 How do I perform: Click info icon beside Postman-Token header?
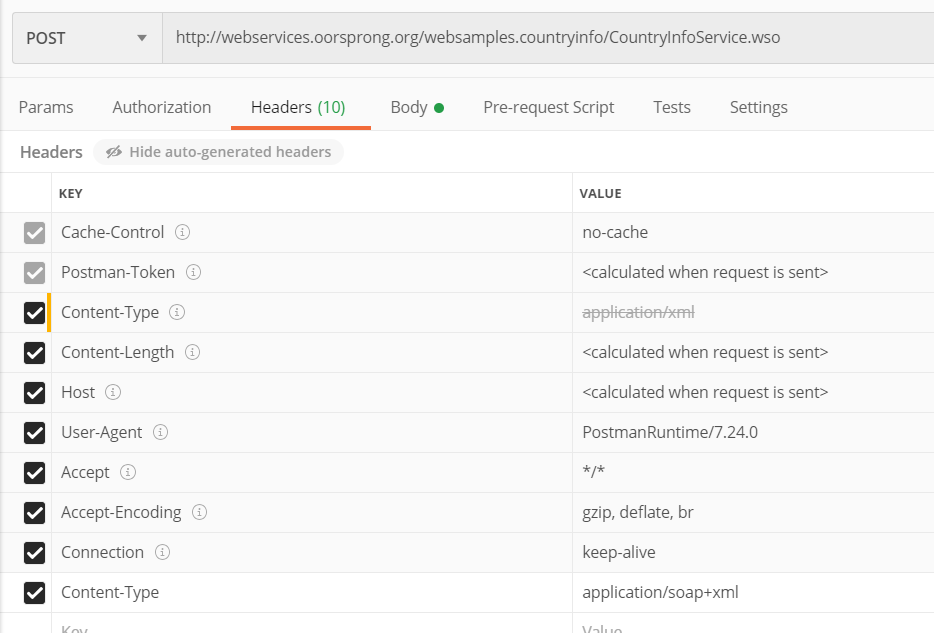(194, 272)
